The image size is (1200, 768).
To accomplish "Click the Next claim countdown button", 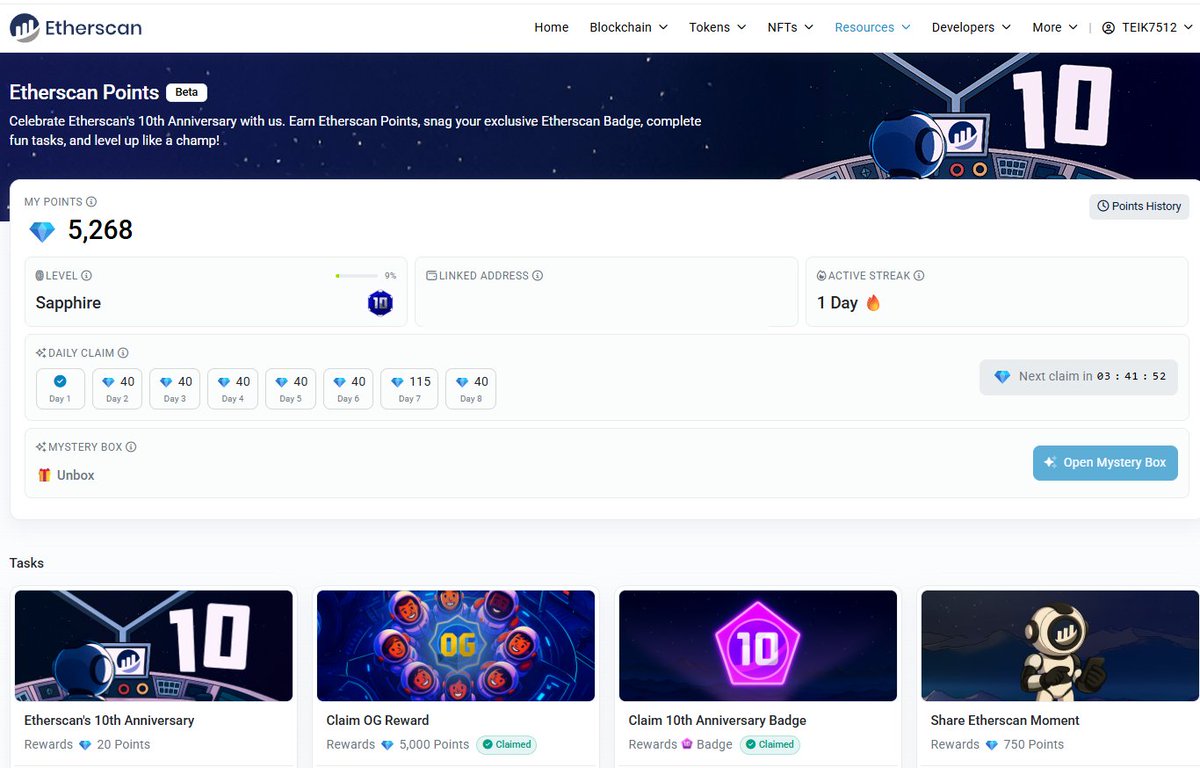I will point(1079,377).
